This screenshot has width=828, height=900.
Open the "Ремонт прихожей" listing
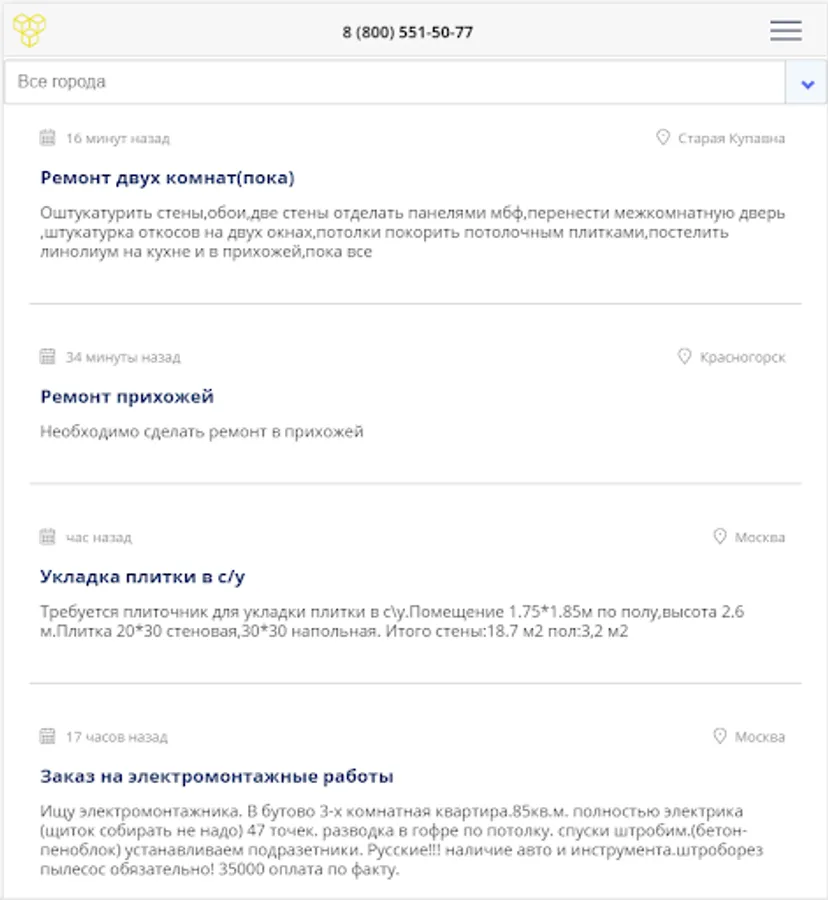point(127,397)
